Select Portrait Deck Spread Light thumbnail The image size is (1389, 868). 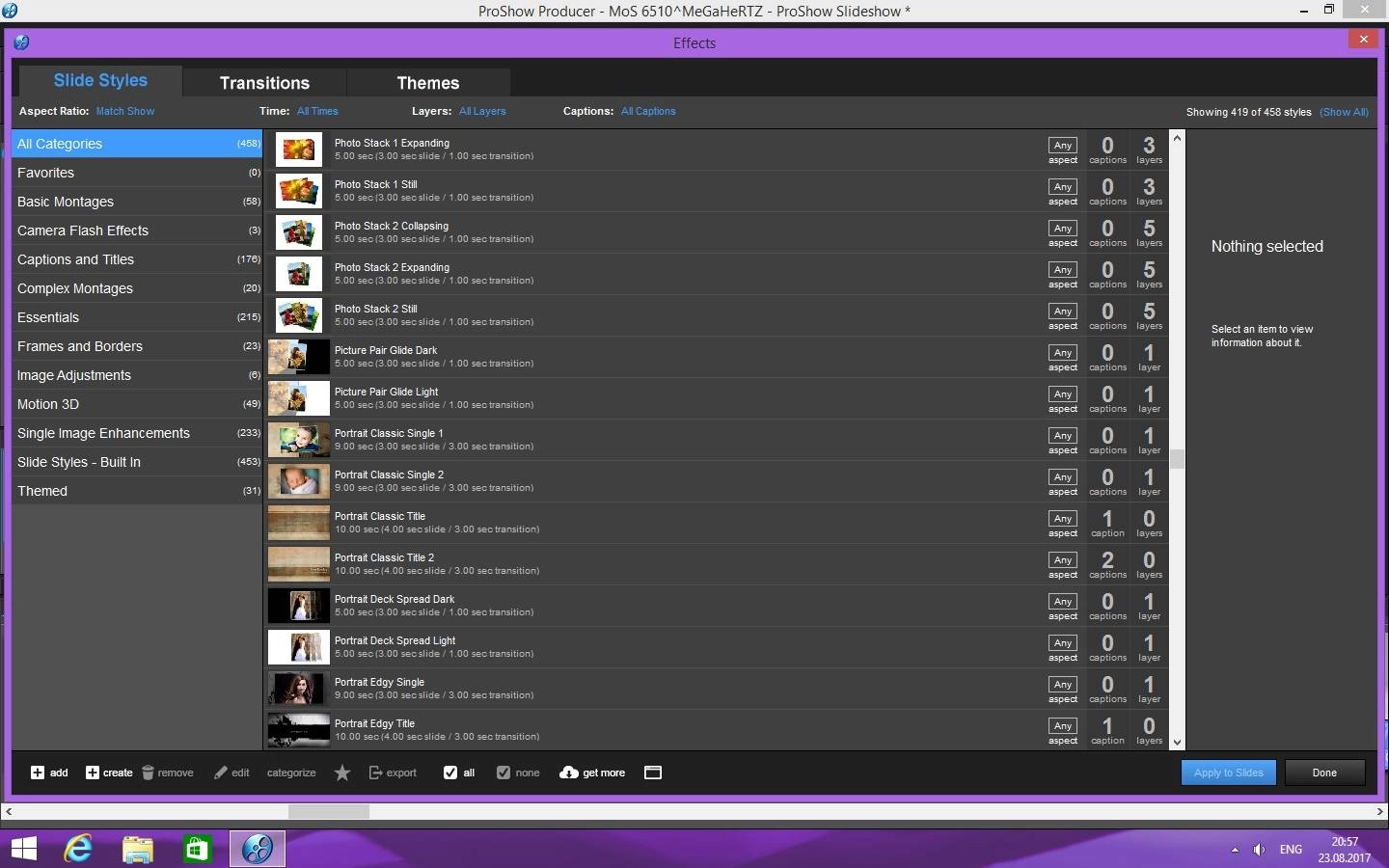tap(299, 647)
